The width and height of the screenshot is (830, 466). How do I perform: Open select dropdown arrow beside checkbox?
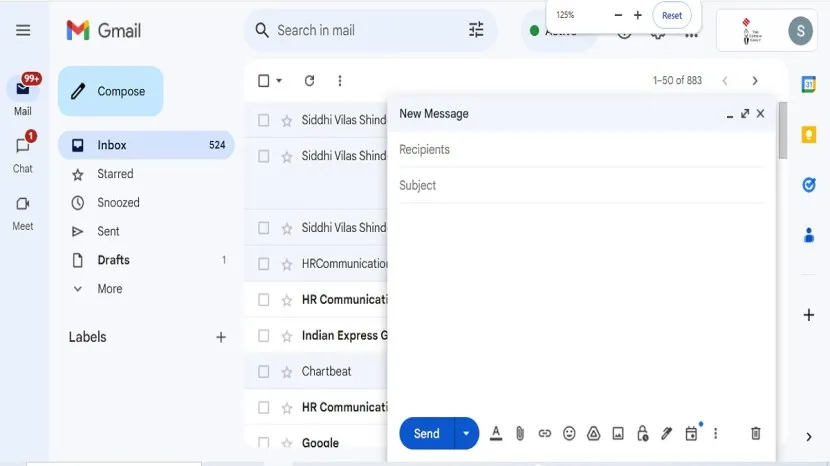279,80
